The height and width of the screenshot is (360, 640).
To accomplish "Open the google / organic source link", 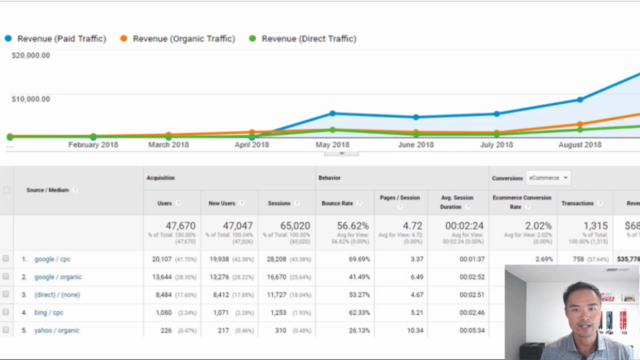I will coord(58,277).
